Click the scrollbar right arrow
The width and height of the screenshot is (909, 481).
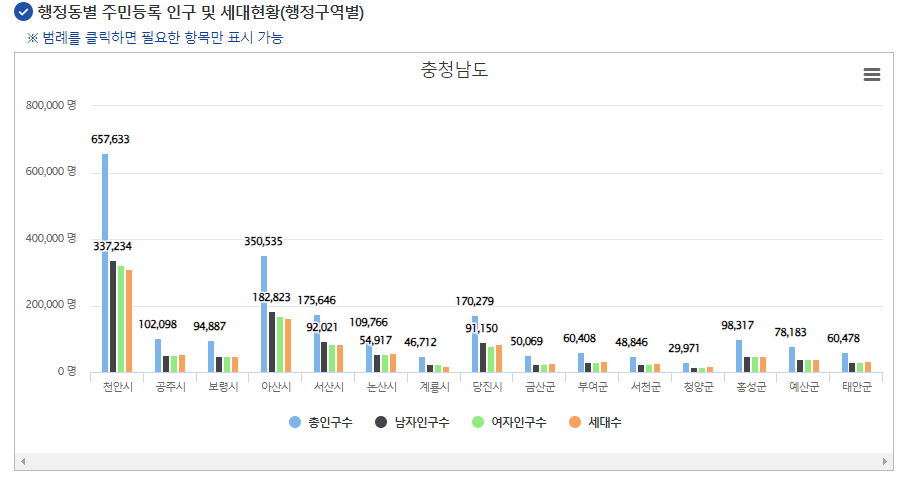[x=885, y=462]
